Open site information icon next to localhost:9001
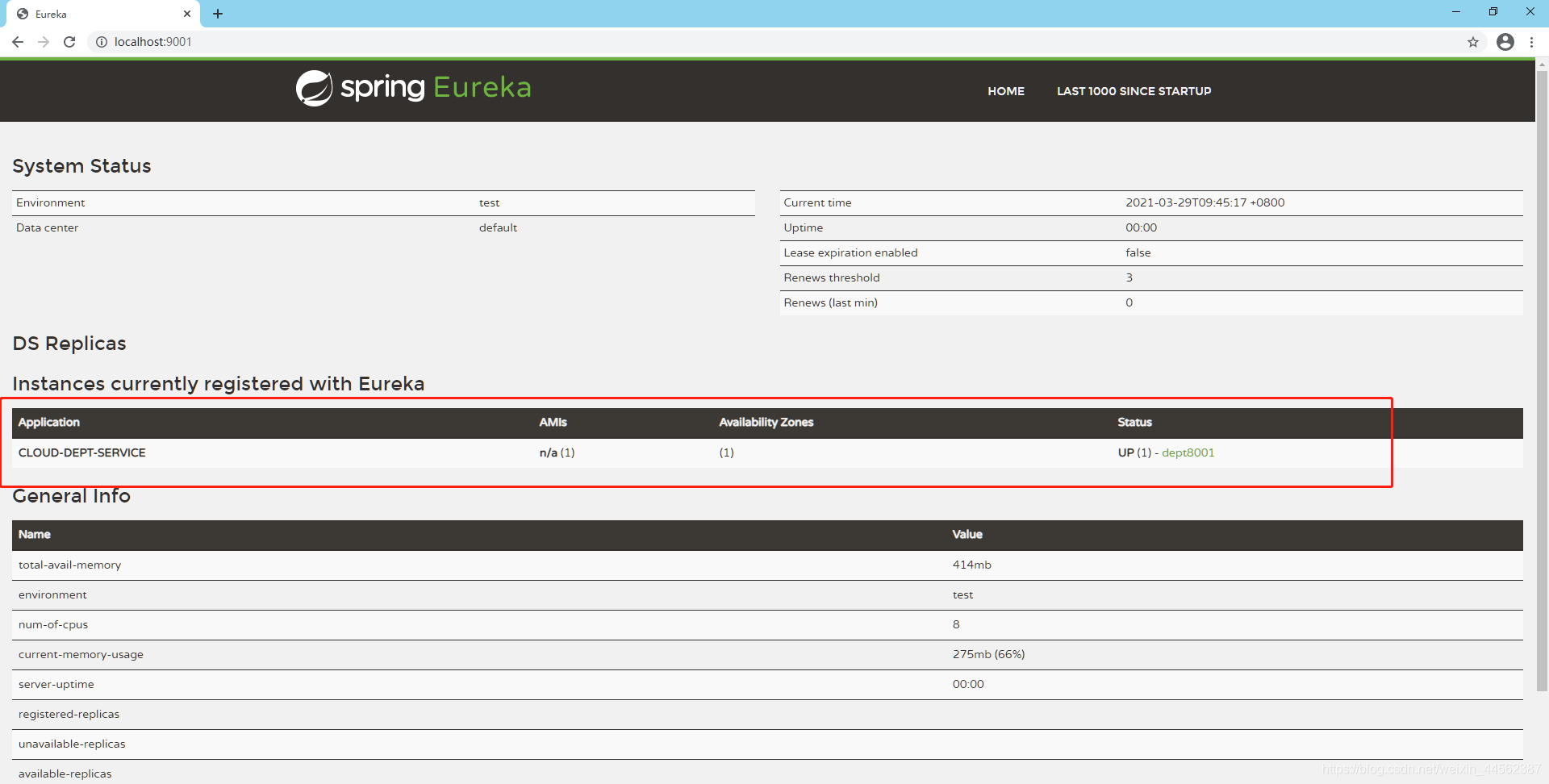The height and width of the screenshot is (784, 1549). pos(102,42)
